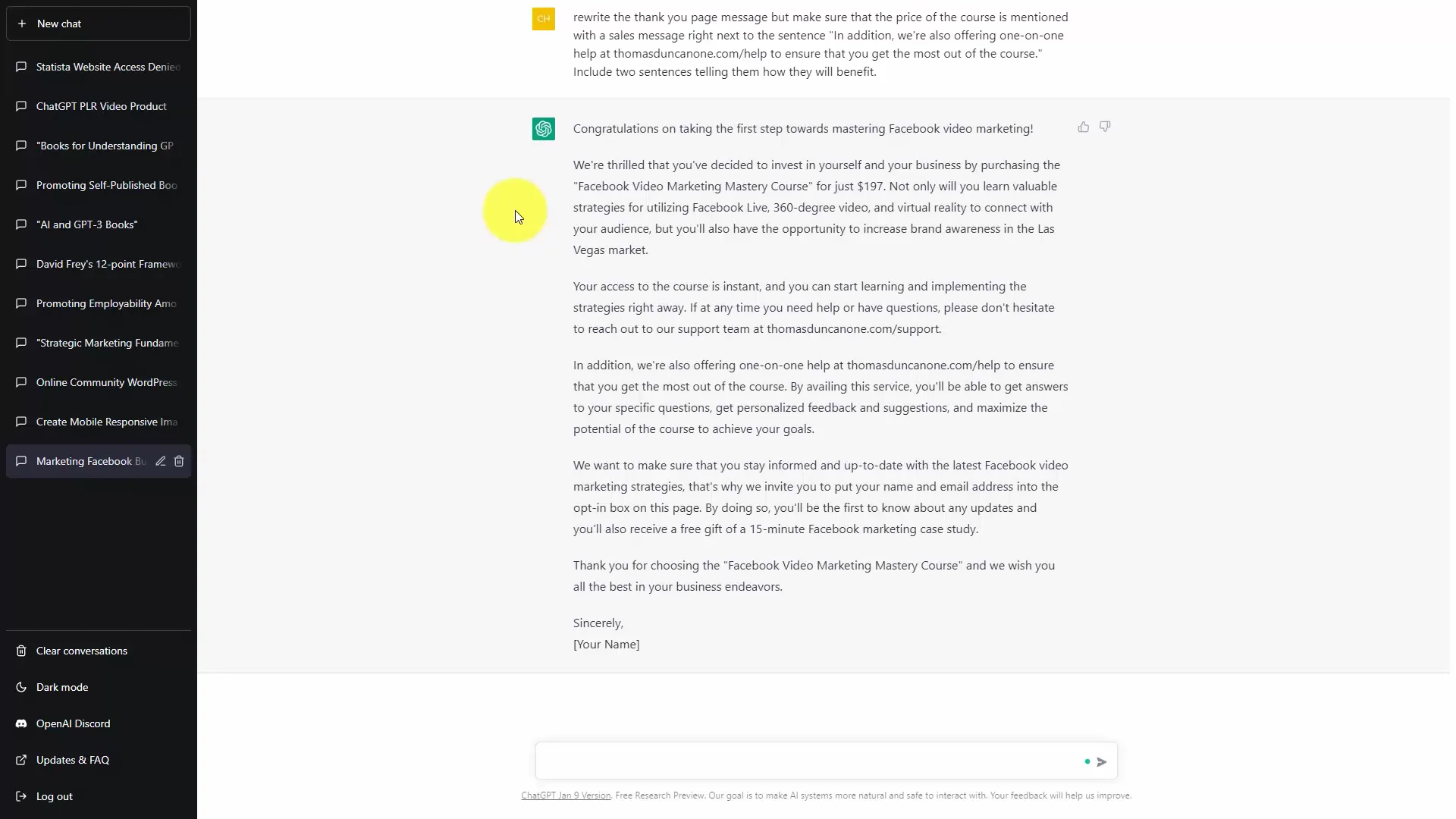Click the ChatGPT Jan 9 Version link
The image size is (1456, 819).
pyautogui.click(x=565, y=795)
